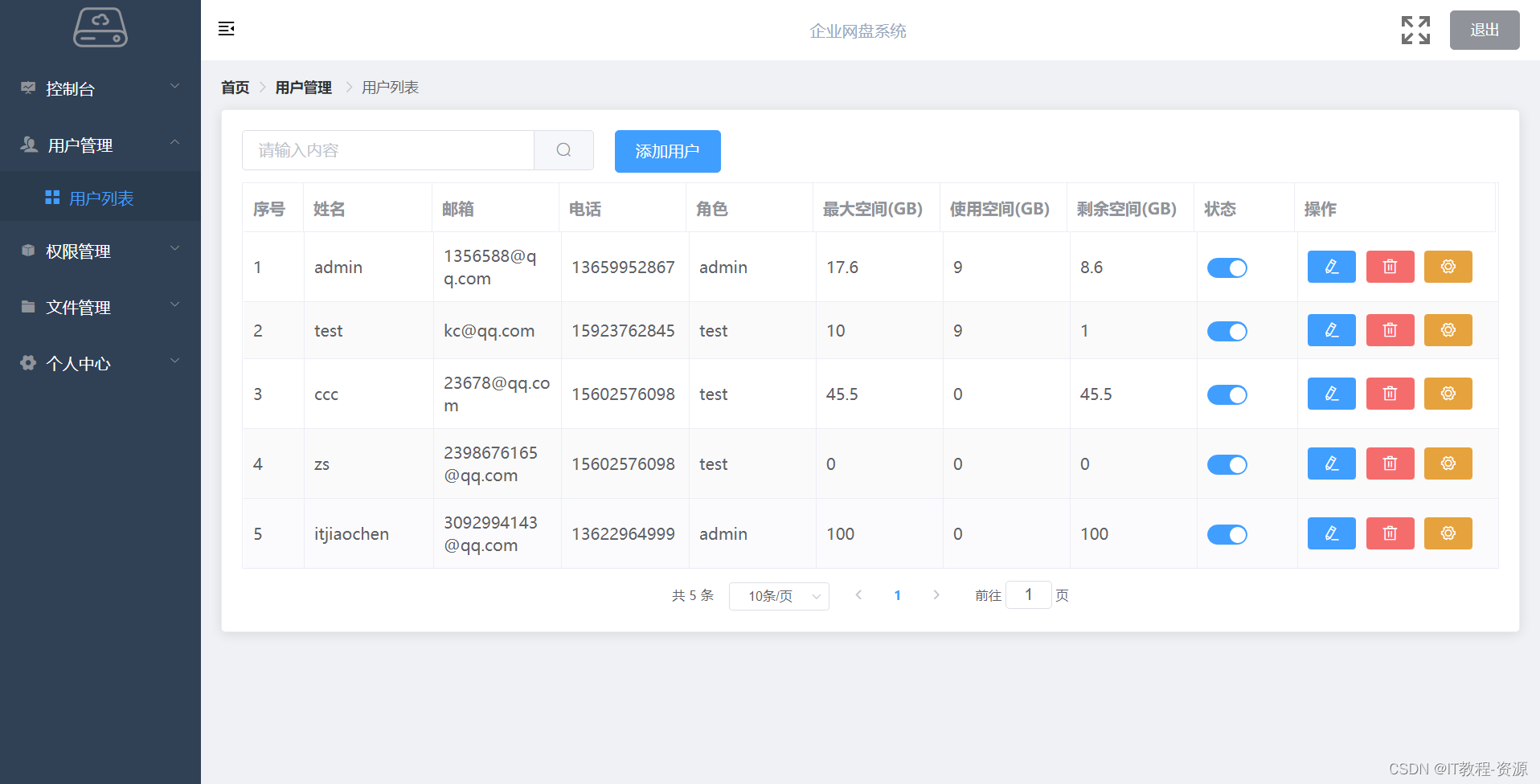The width and height of the screenshot is (1540, 784).
Task: Toggle status switch for user ccc
Action: click(x=1227, y=394)
